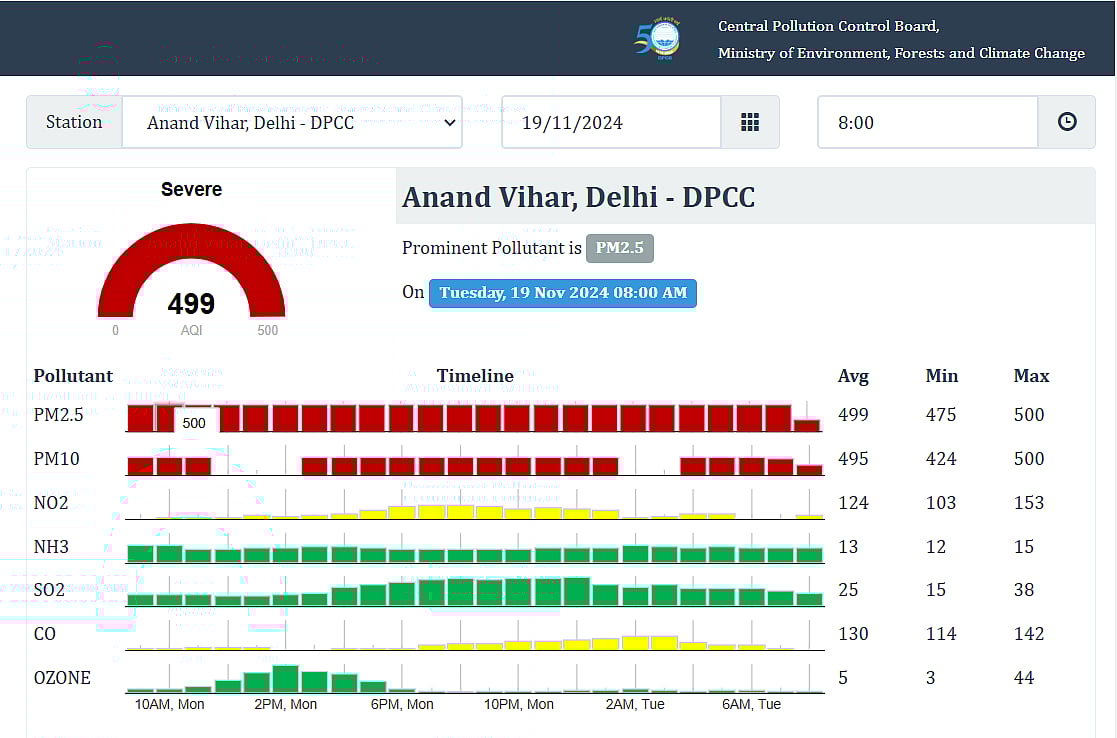Click the PM2.5 prominent pollutant badge

click(620, 248)
